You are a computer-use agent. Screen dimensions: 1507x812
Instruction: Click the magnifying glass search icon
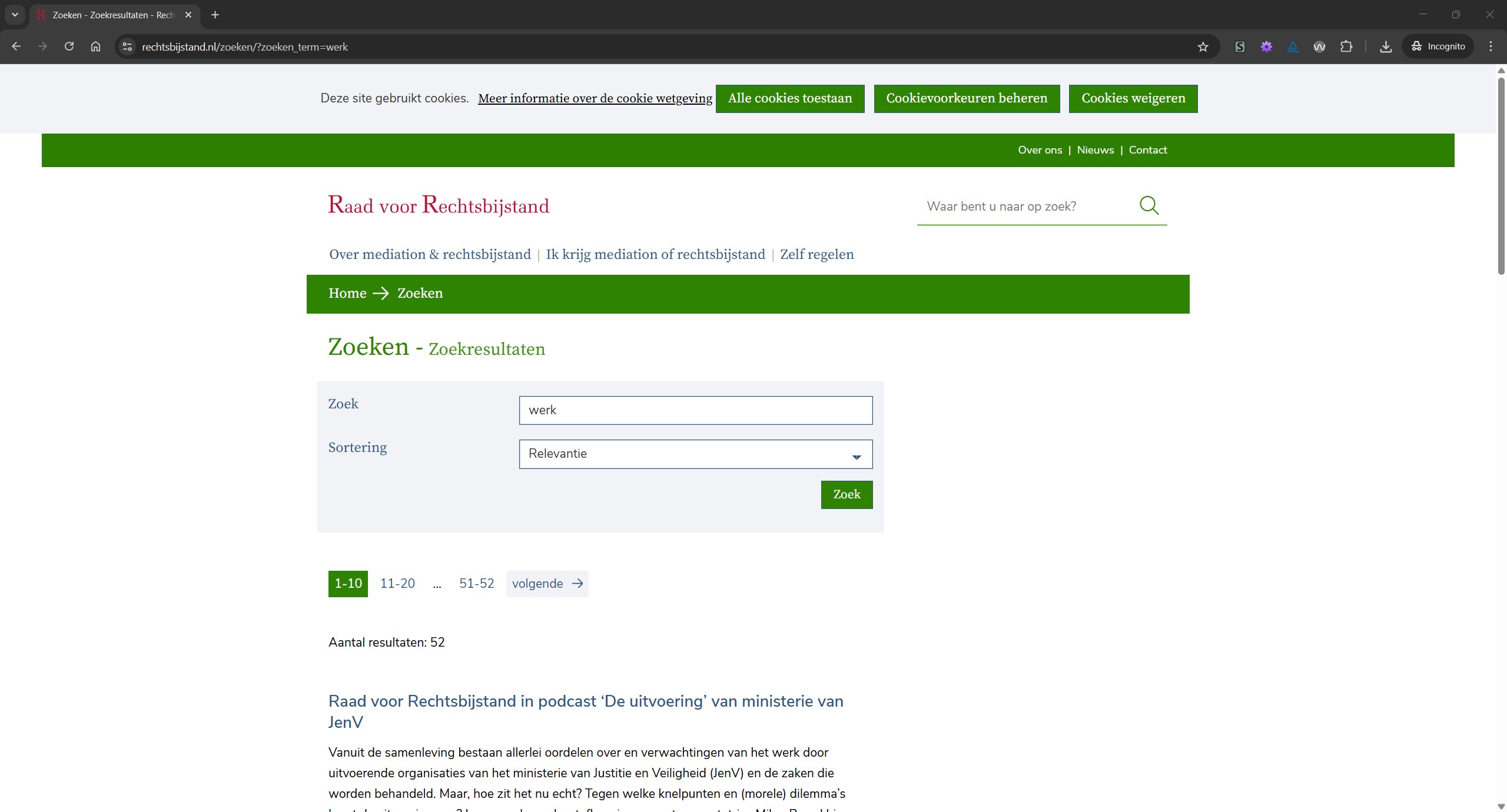(x=1149, y=205)
